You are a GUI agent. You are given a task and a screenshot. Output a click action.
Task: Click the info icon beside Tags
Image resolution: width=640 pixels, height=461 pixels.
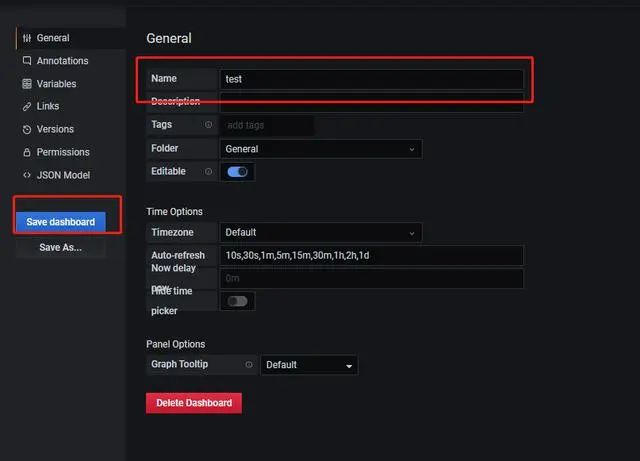209,125
